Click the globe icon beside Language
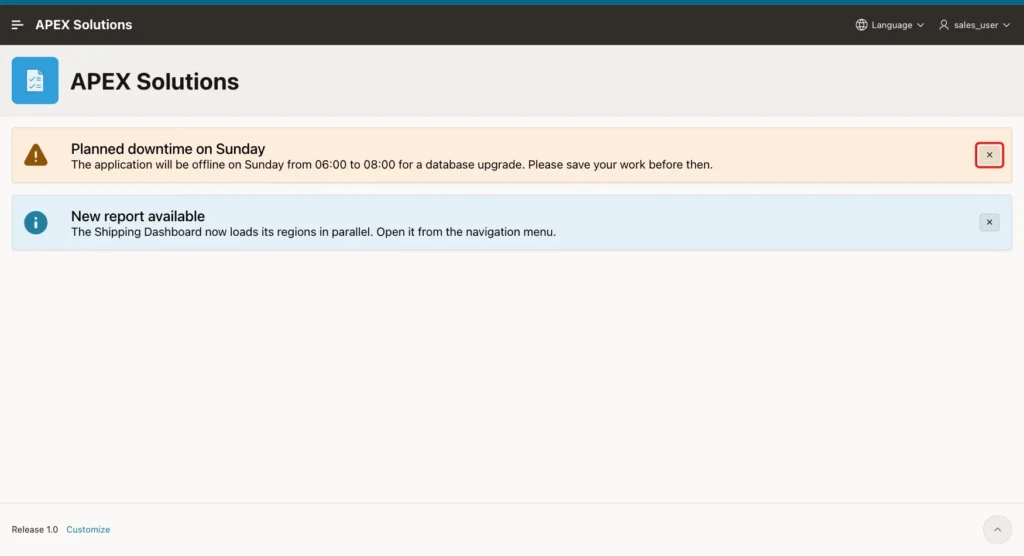This screenshot has height=556, width=1024. pyautogui.click(x=861, y=25)
